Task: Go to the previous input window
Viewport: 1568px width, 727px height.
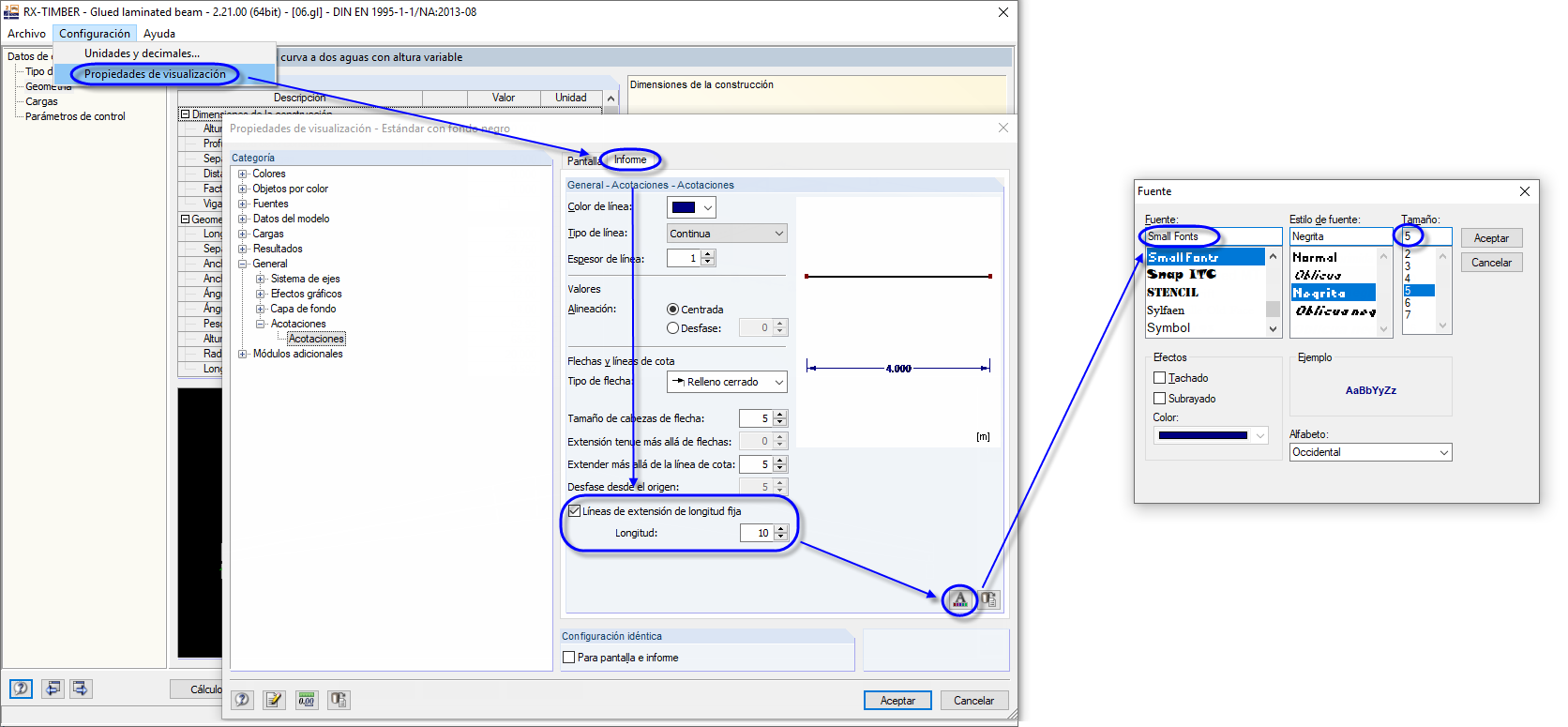Action: coord(53,689)
